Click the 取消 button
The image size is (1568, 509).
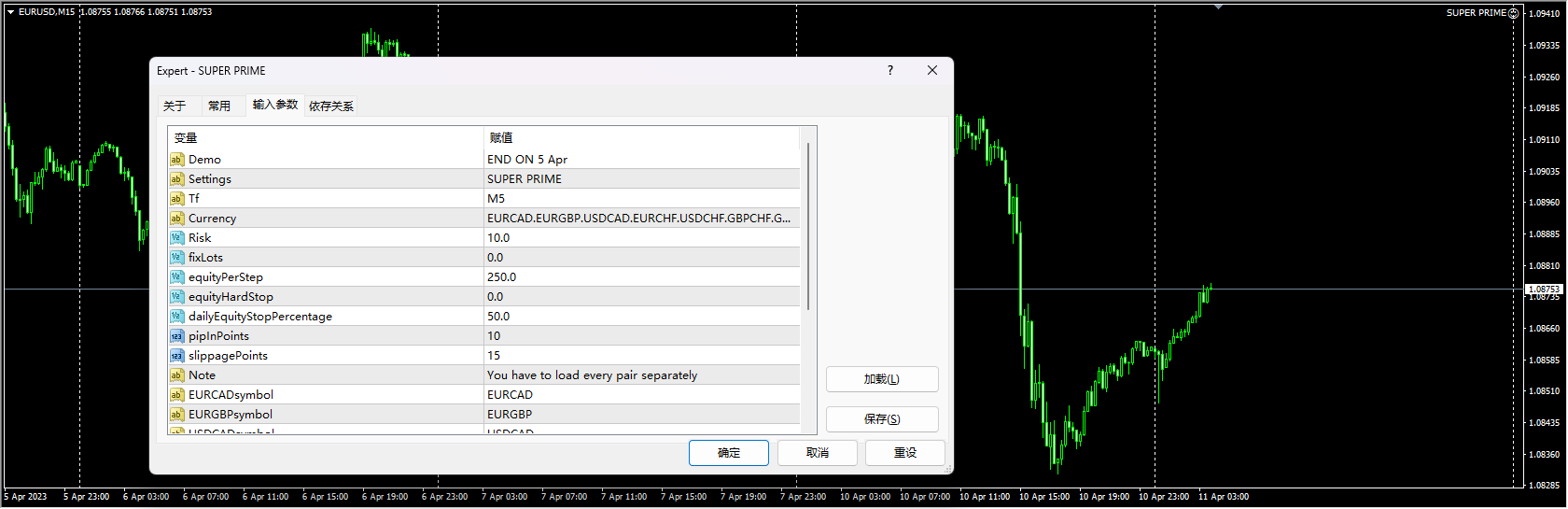pos(818,453)
